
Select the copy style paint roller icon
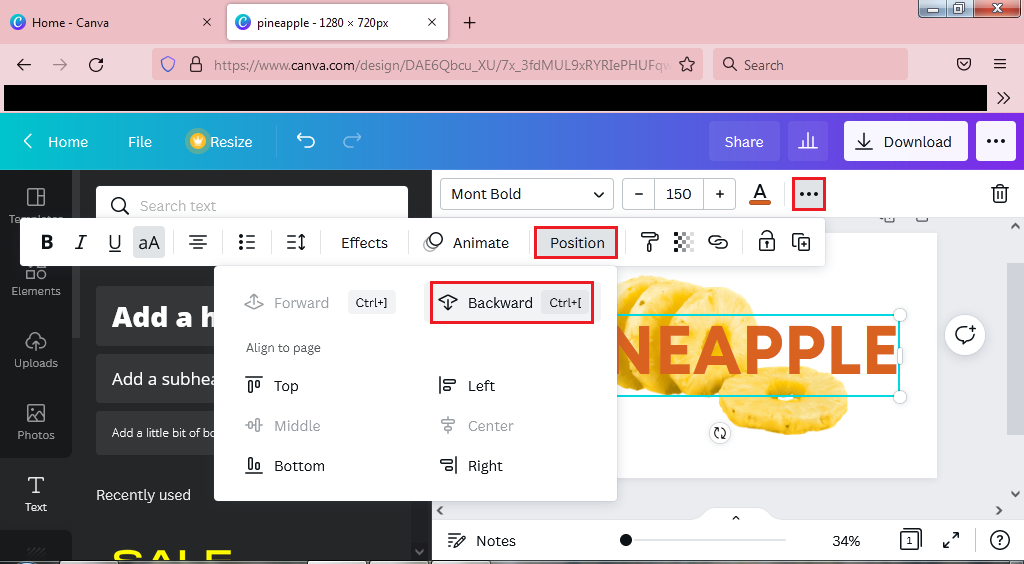[x=649, y=243]
